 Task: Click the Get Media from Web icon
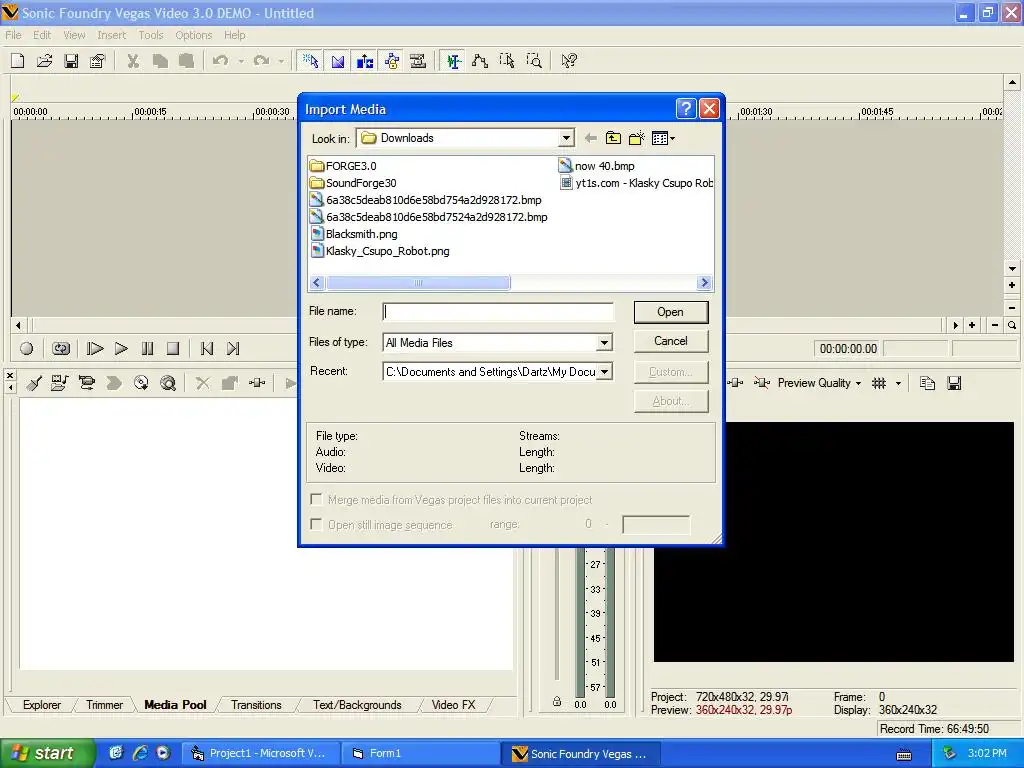168,383
